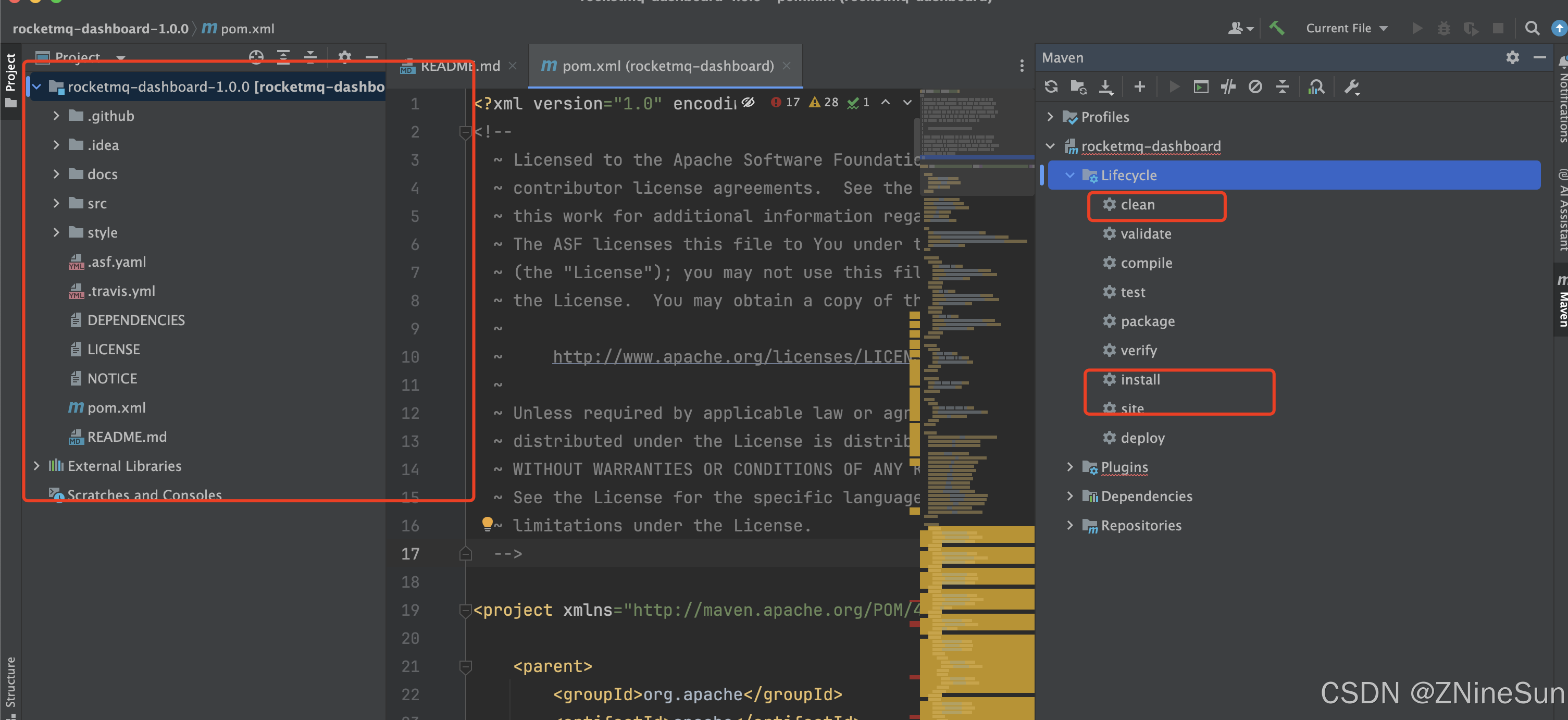This screenshot has height=720, width=1568.
Task: Collapse rocketmq-dashboard-1.0.0 root project node
Action: [x=36, y=87]
